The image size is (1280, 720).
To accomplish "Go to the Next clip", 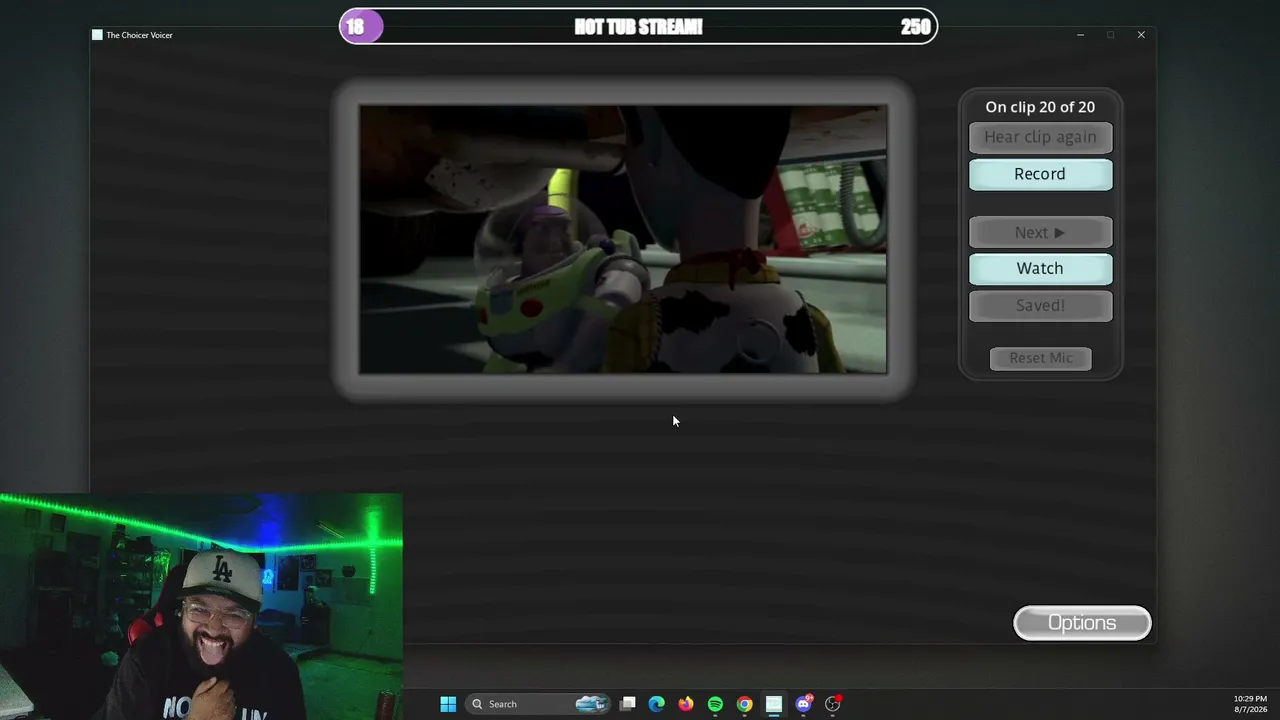I will pos(1040,232).
